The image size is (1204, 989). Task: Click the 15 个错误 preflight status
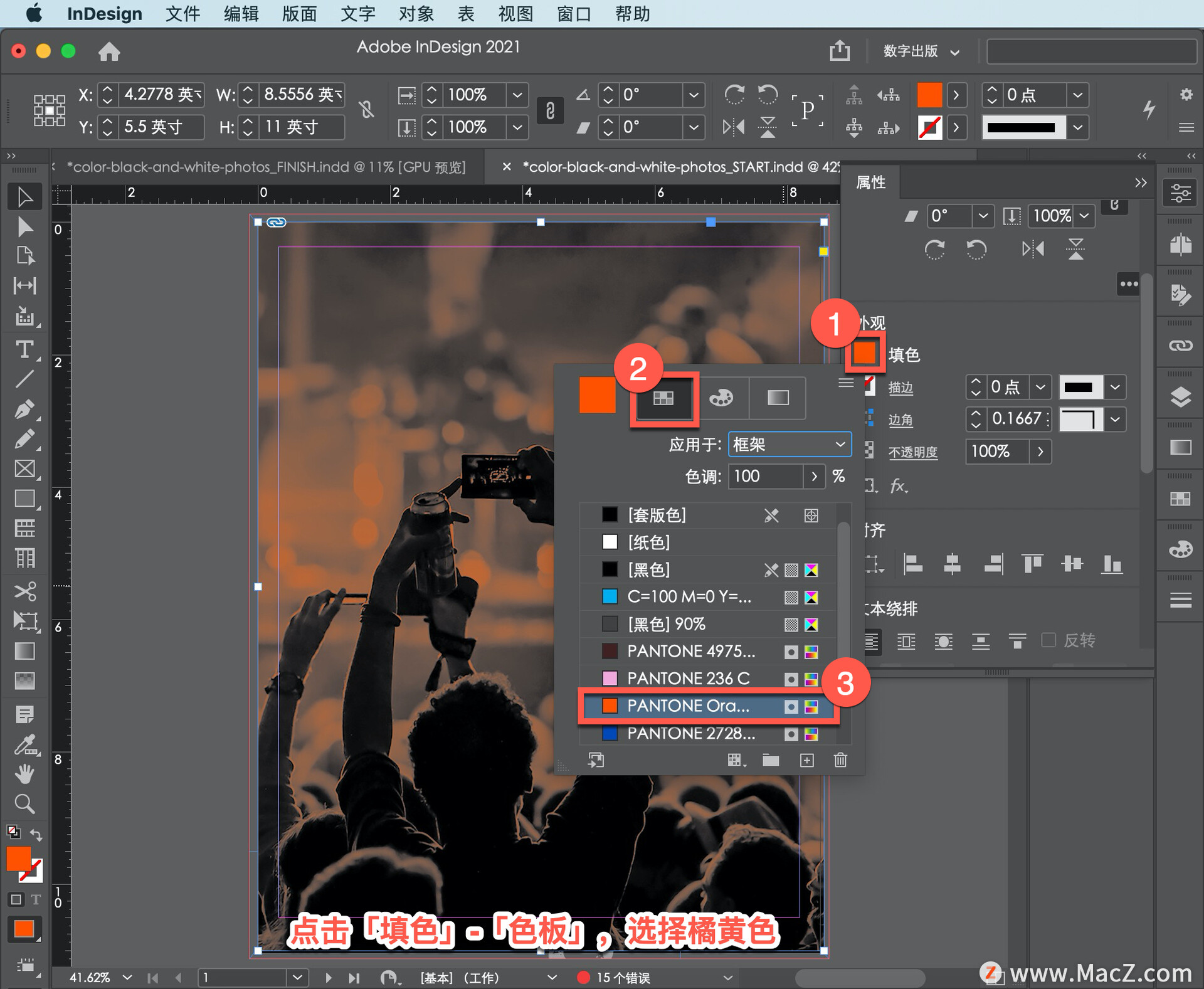(x=623, y=978)
